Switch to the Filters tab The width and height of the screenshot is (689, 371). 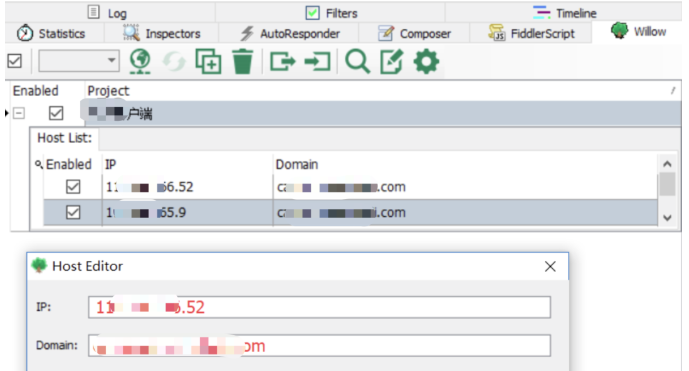[331, 12]
